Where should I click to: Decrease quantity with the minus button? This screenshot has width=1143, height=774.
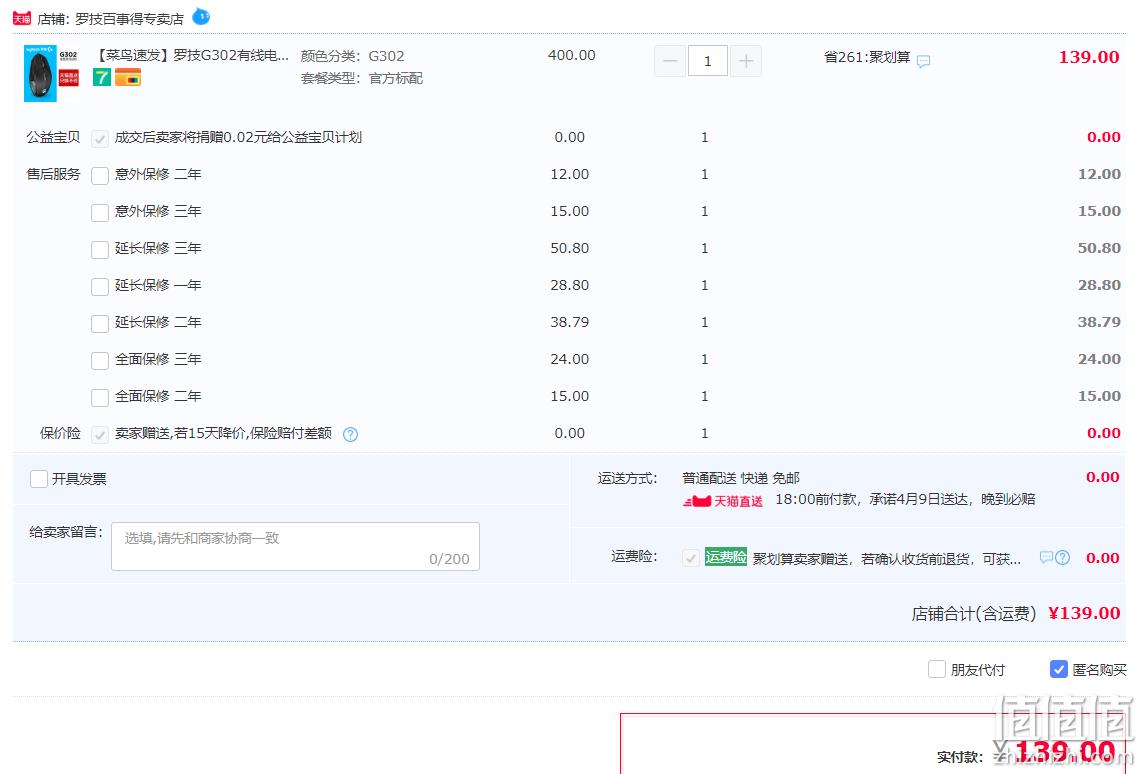pyautogui.click(x=670, y=61)
